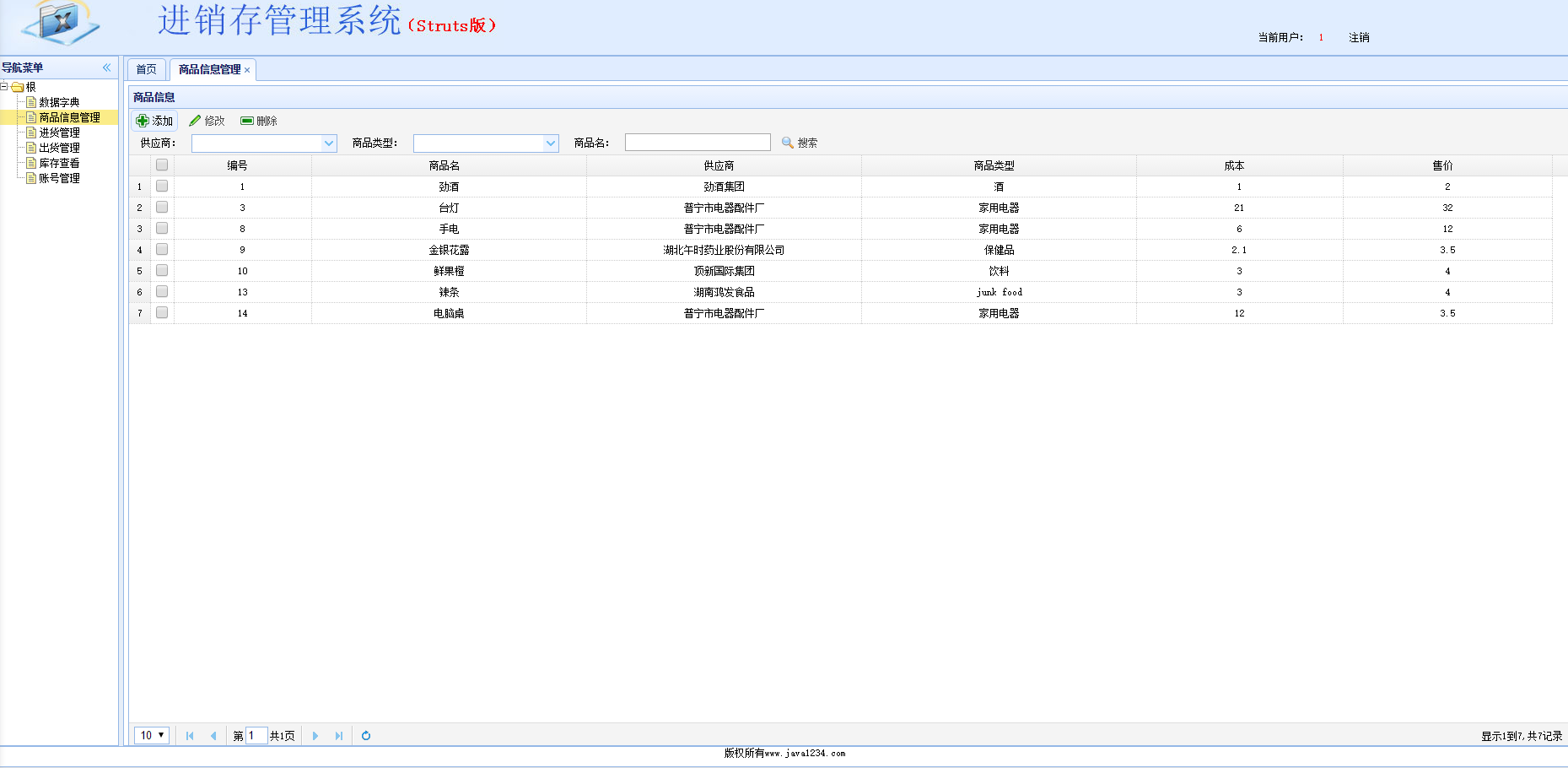Viewport: 1568px width, 768px height.
Task: Click the 商品名 column header
Action: point(449,165)
